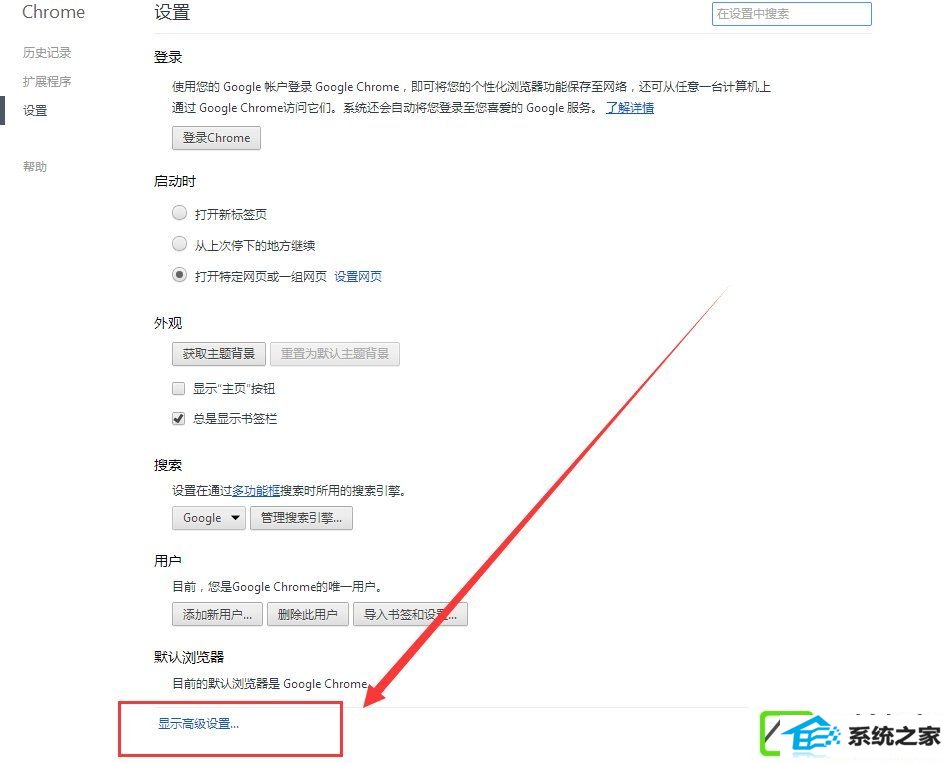Go to 扩展程序 in the sidebar
This screenshot has width=949, height=763.
pos(47,81)
